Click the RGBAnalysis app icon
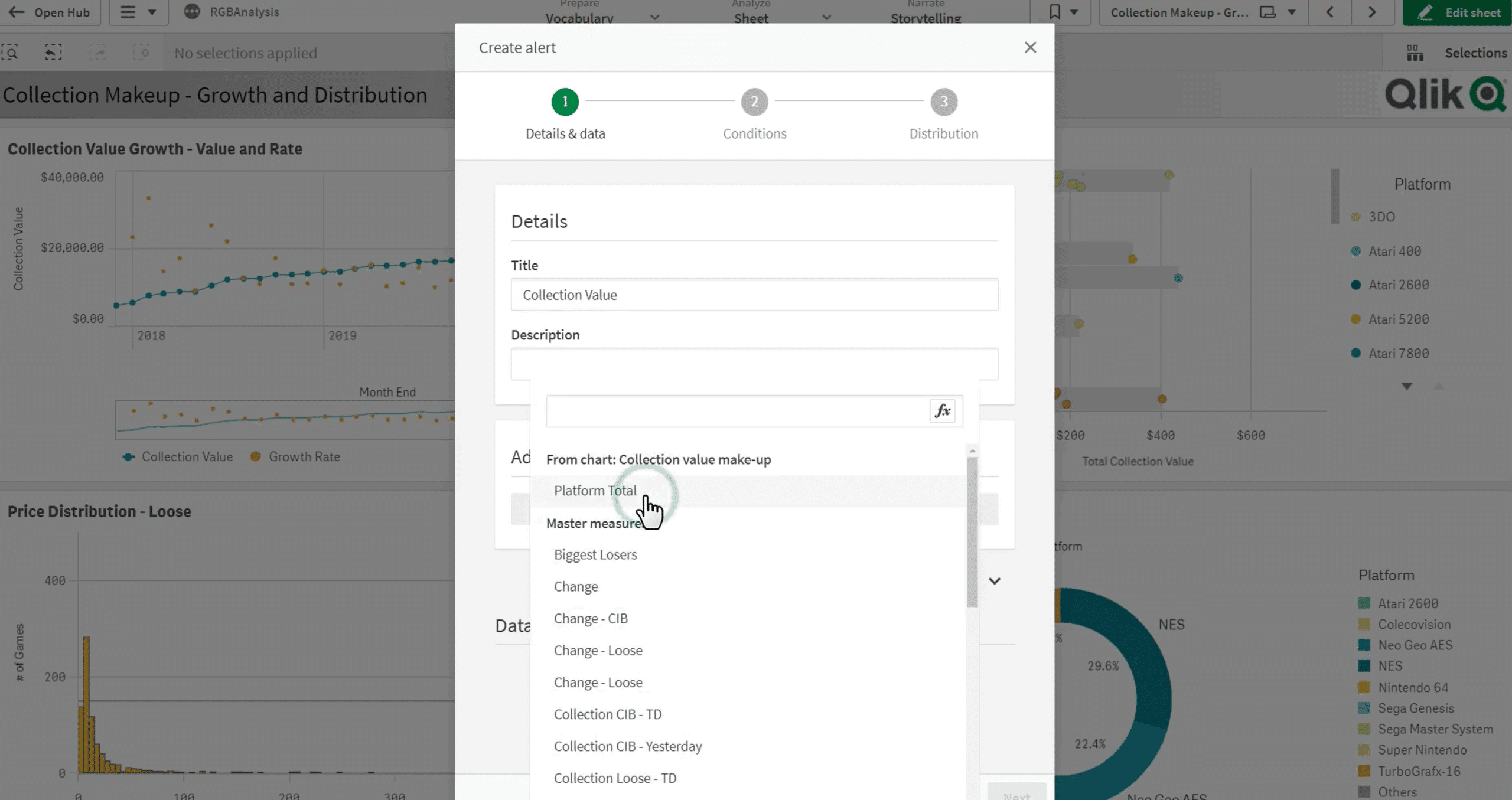This screenshot has height=800, width=1512. pyautogui.click(x=192, y=12)
